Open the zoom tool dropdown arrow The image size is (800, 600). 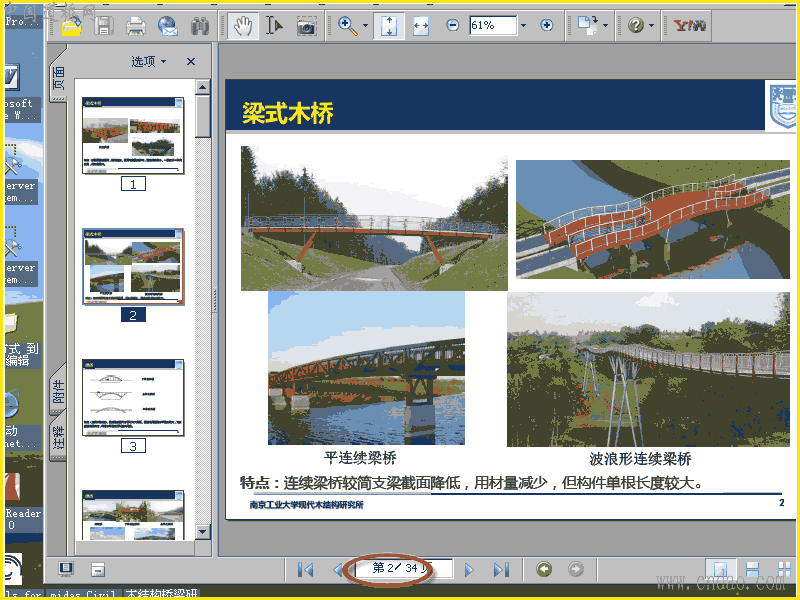365,25
